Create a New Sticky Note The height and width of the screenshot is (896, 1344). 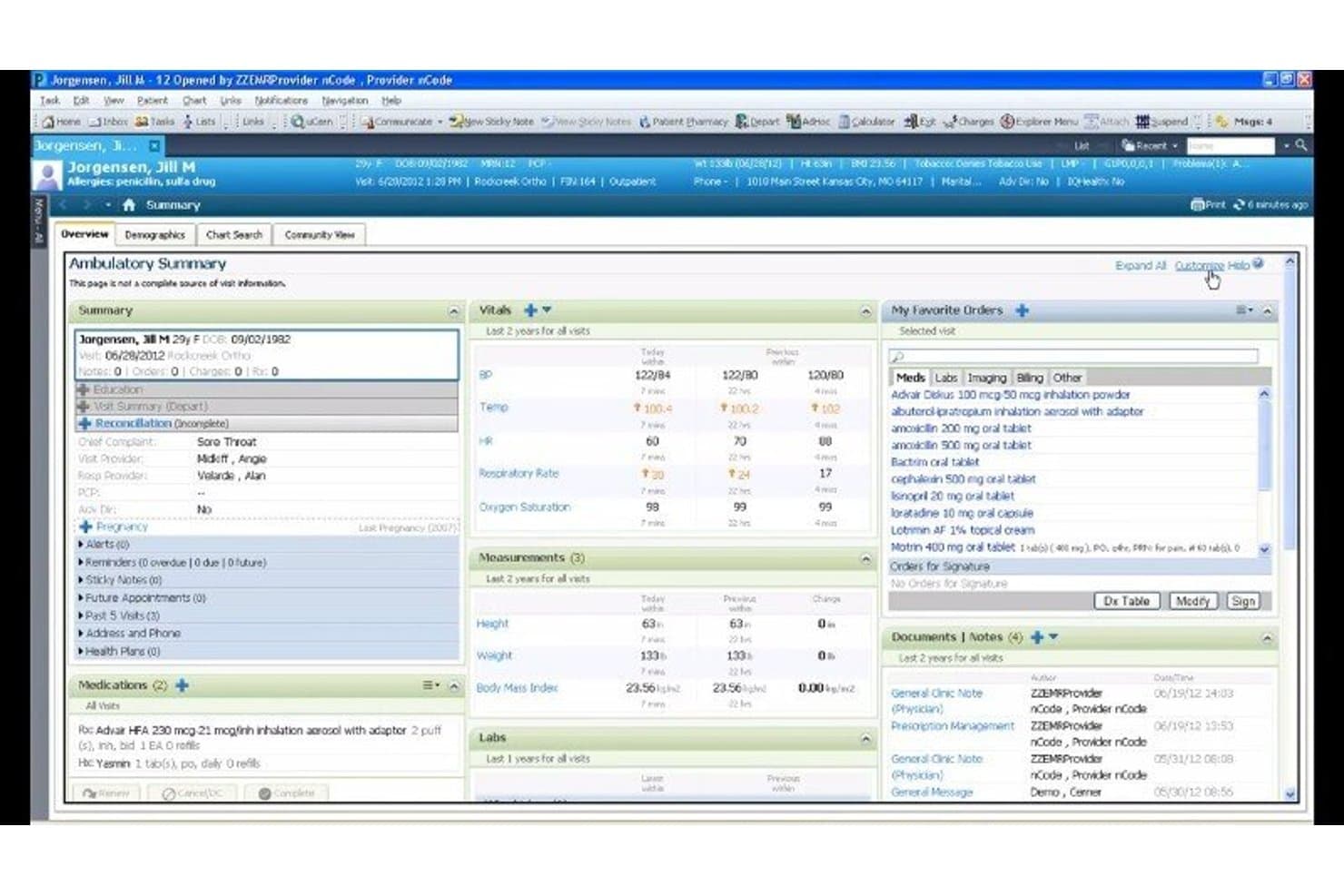point(491,122)
